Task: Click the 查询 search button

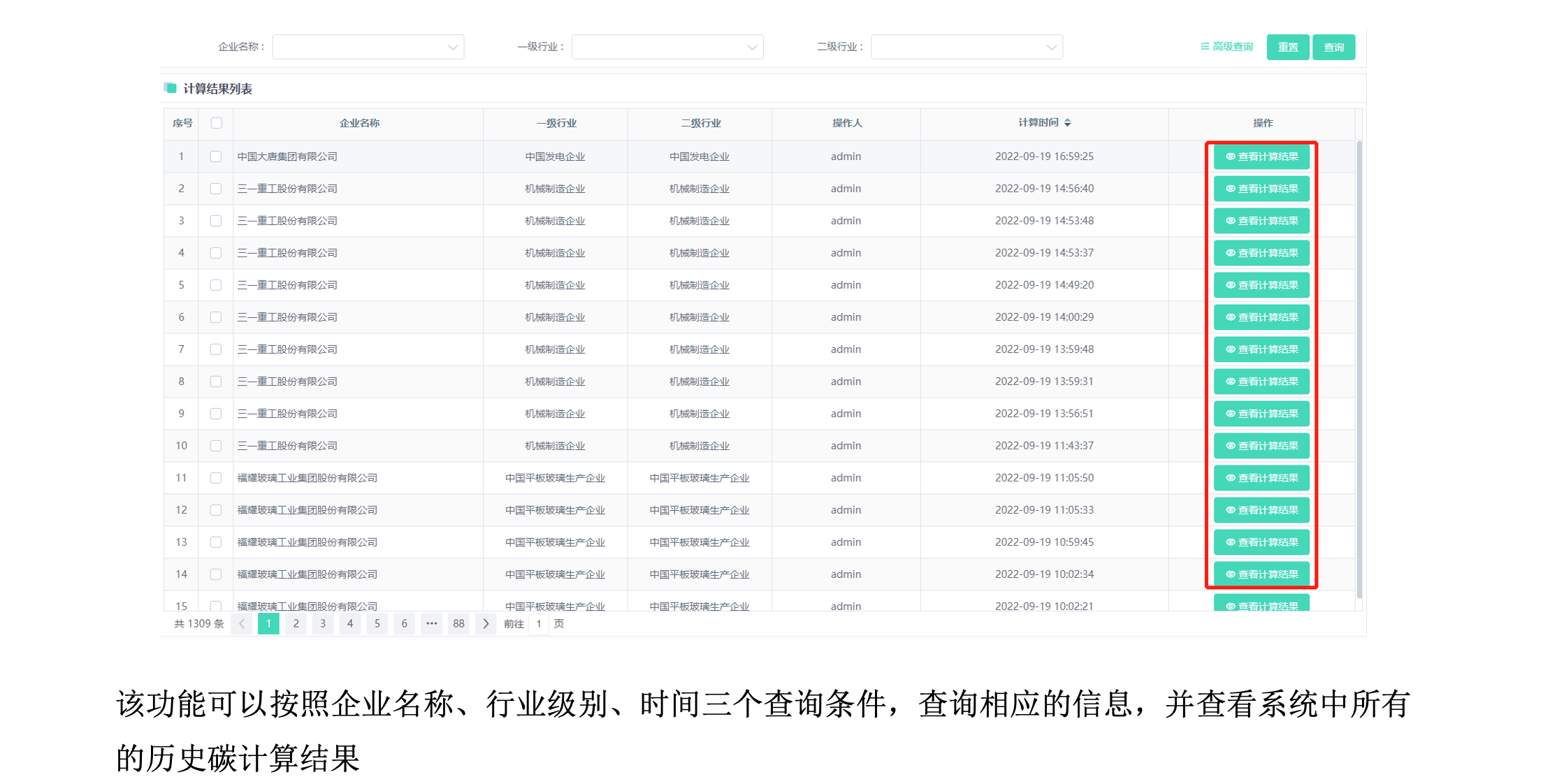Action: (1333, 47)
